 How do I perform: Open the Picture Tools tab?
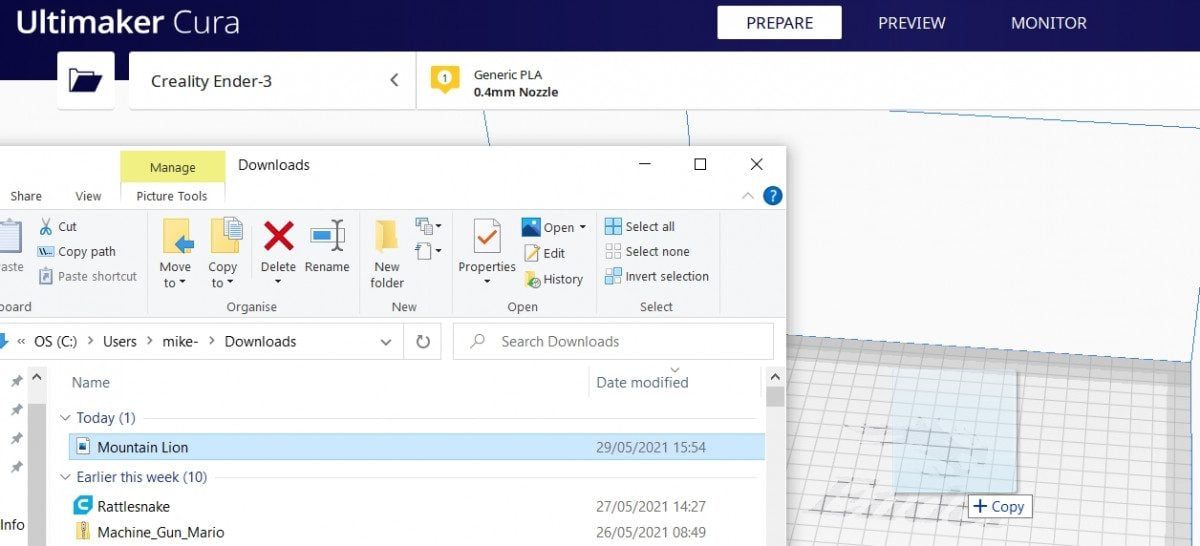click(172, 196)
